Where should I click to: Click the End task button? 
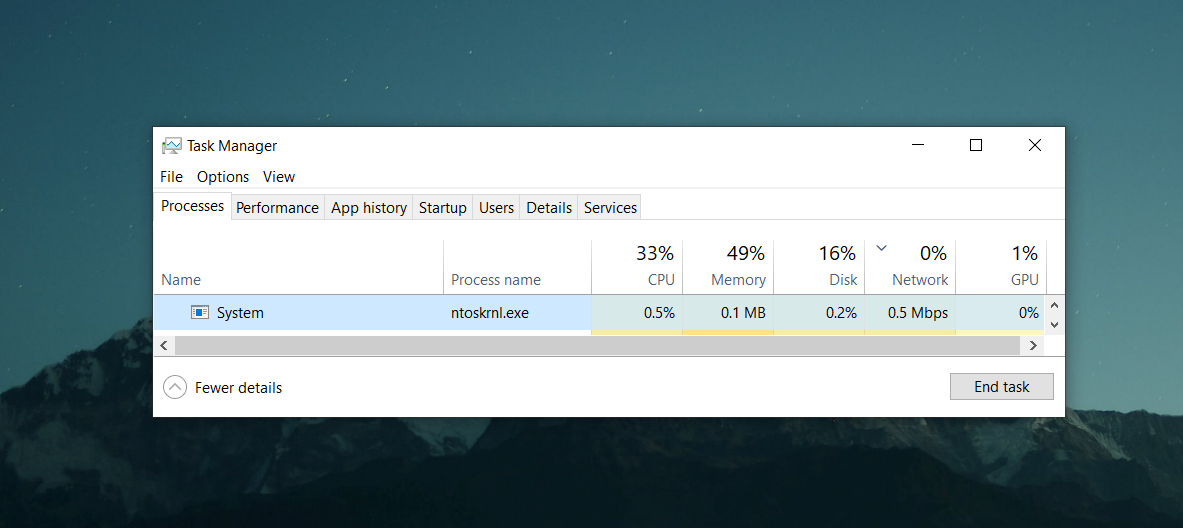click(1002, 387)
